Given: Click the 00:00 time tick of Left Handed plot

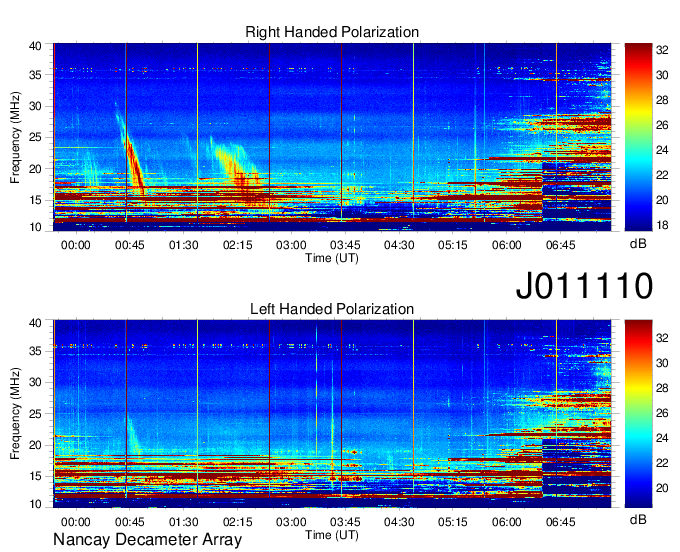Looking at the screenshot, I should pos(75,522).
